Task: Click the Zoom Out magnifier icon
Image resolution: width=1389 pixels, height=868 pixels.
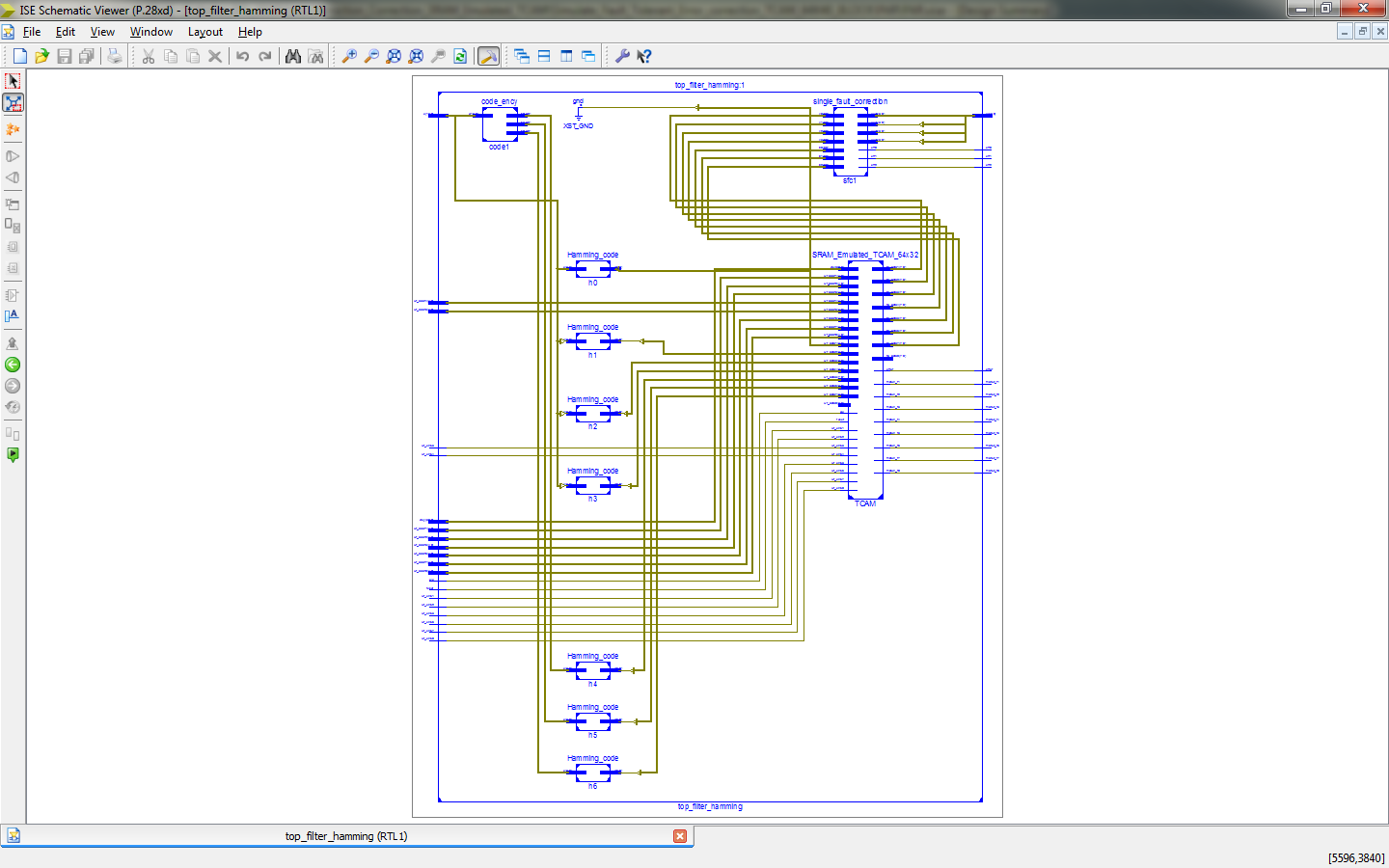Action: pos(371,56)
